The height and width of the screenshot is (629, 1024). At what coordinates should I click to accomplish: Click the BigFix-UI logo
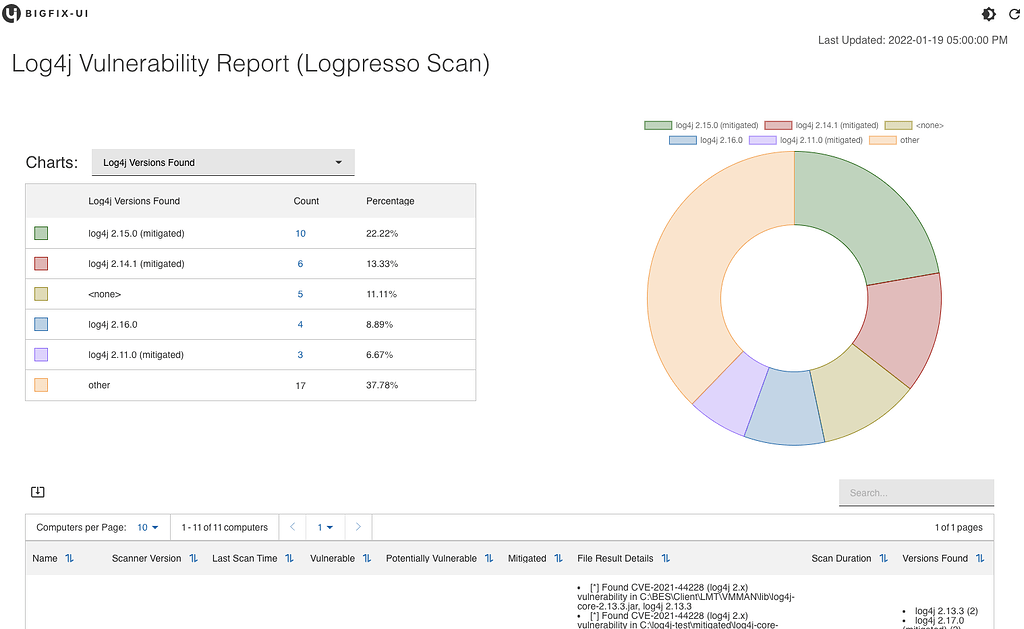45,13
